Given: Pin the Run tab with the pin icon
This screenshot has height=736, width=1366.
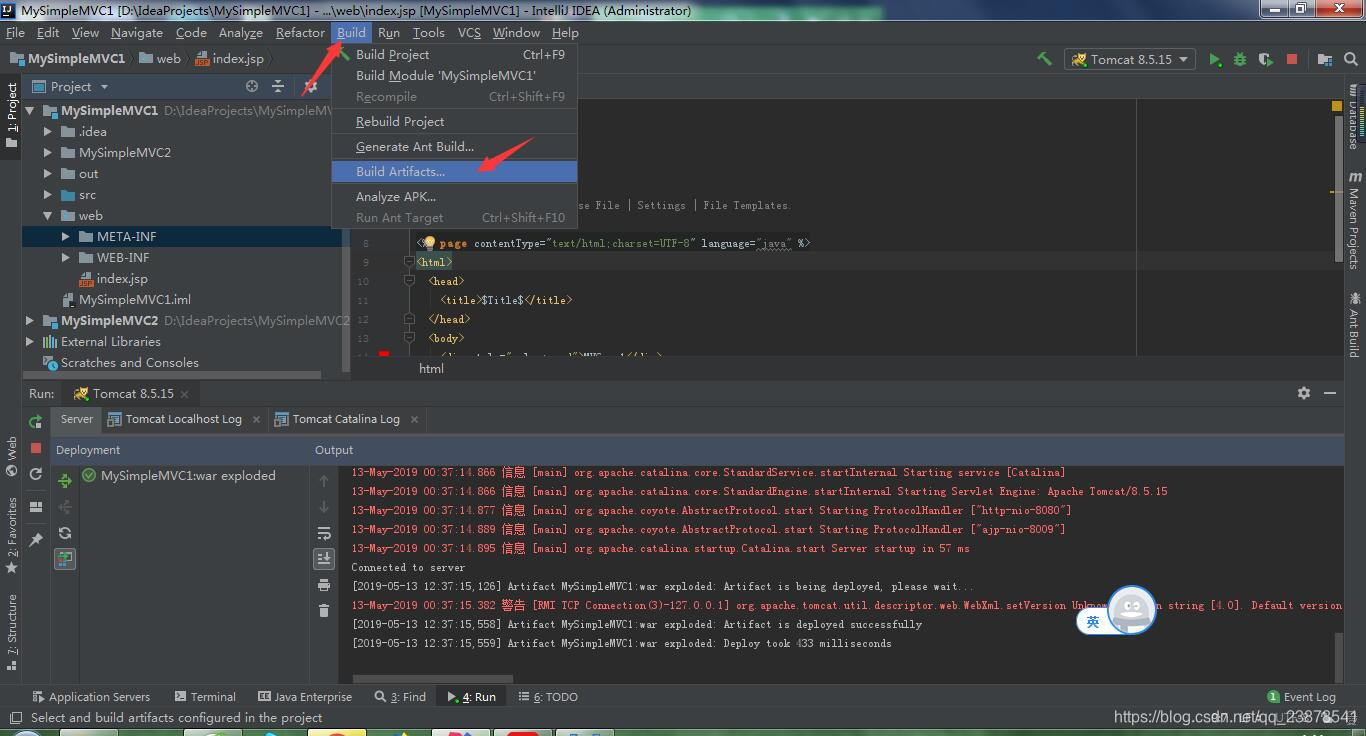Looking at the screenshot, I should pos(36,539).
